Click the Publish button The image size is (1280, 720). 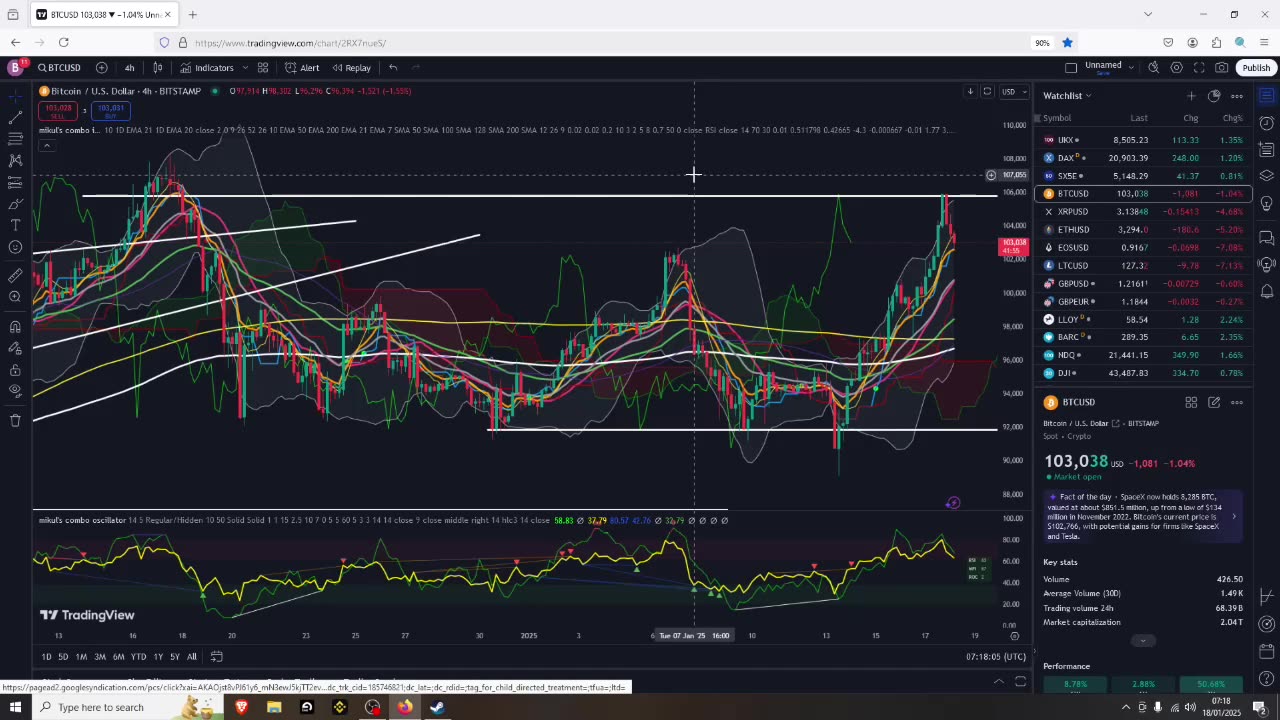(x=1256, y=68)
